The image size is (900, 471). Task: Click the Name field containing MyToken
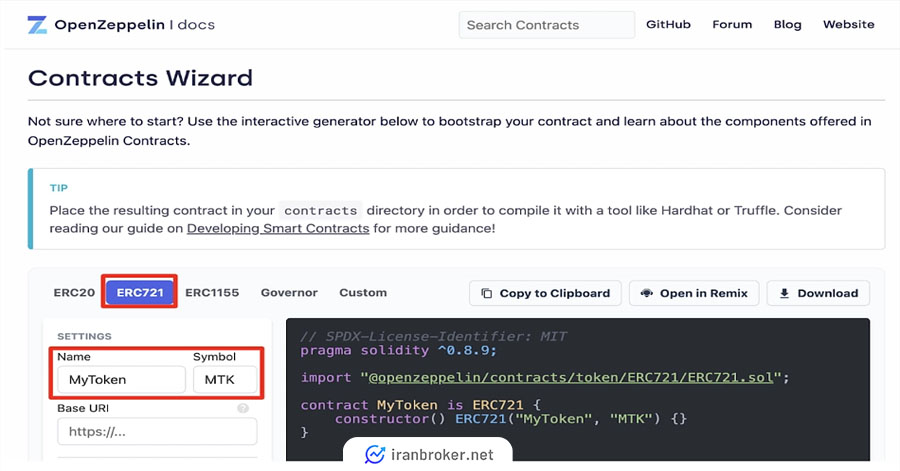[x=121, y=380]
